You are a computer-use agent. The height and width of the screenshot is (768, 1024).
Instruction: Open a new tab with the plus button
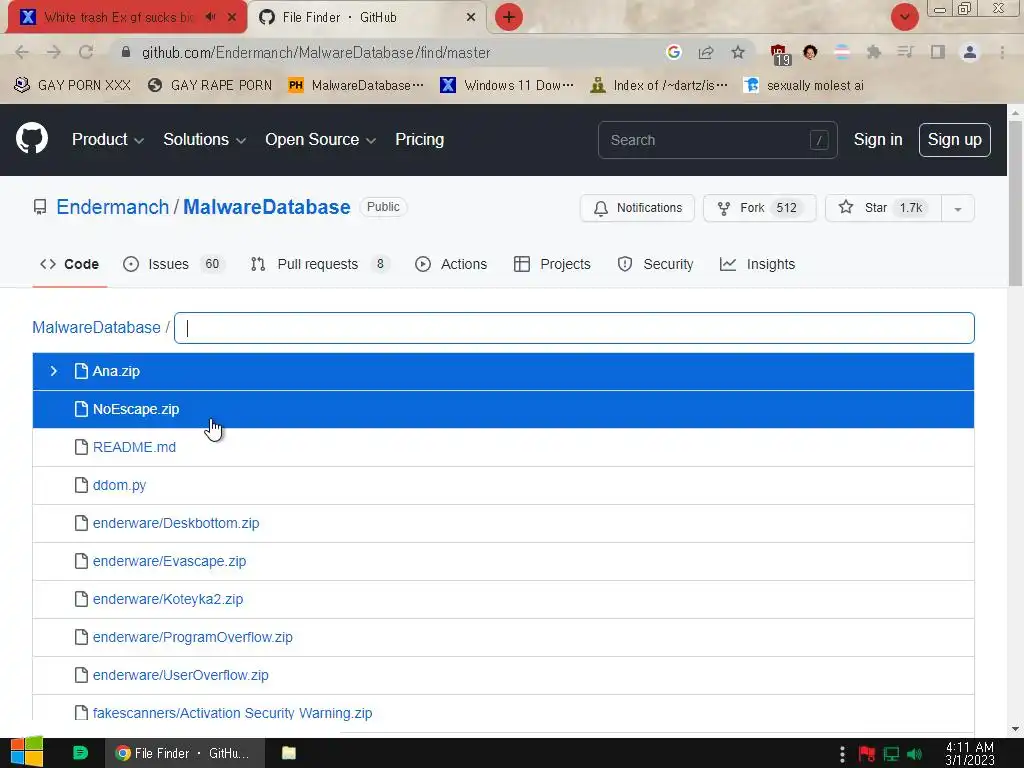(509, 17)
